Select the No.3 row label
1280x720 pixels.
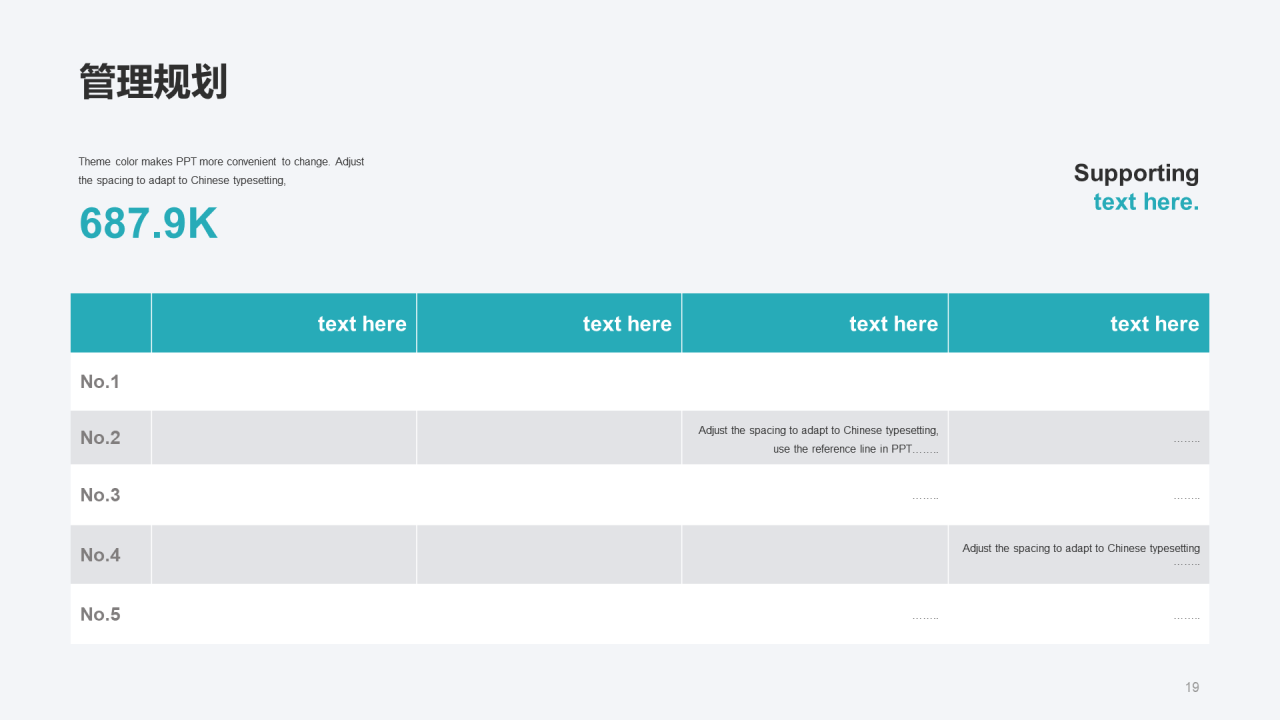[100, 495]
